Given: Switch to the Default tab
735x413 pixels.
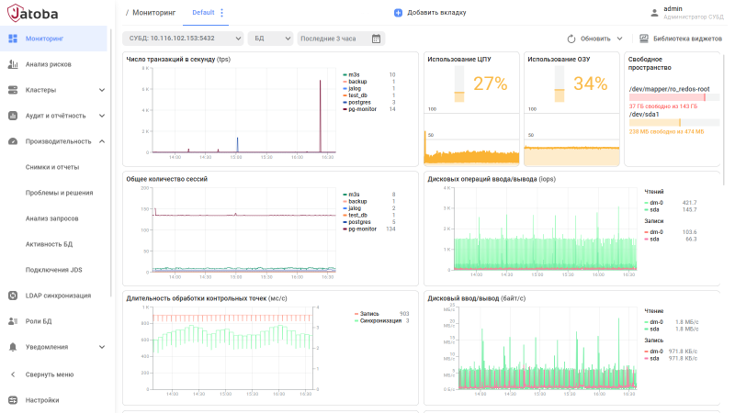Looking at the screenshot, I should point(203,13).
